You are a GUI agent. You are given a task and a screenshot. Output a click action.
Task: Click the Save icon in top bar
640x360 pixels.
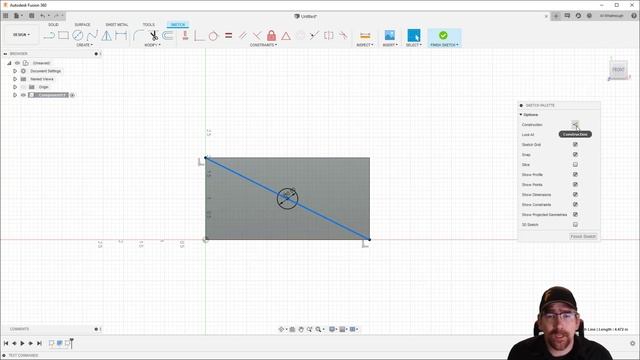coord(31,16)
